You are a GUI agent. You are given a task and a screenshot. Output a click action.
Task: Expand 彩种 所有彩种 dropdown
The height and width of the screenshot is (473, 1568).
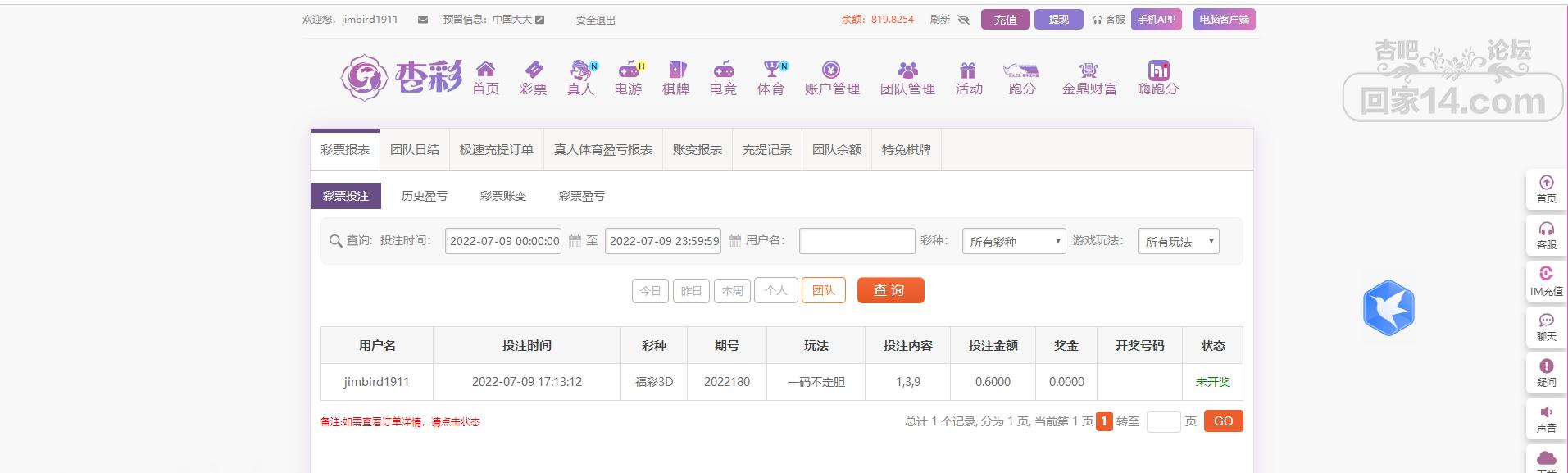1014,241
